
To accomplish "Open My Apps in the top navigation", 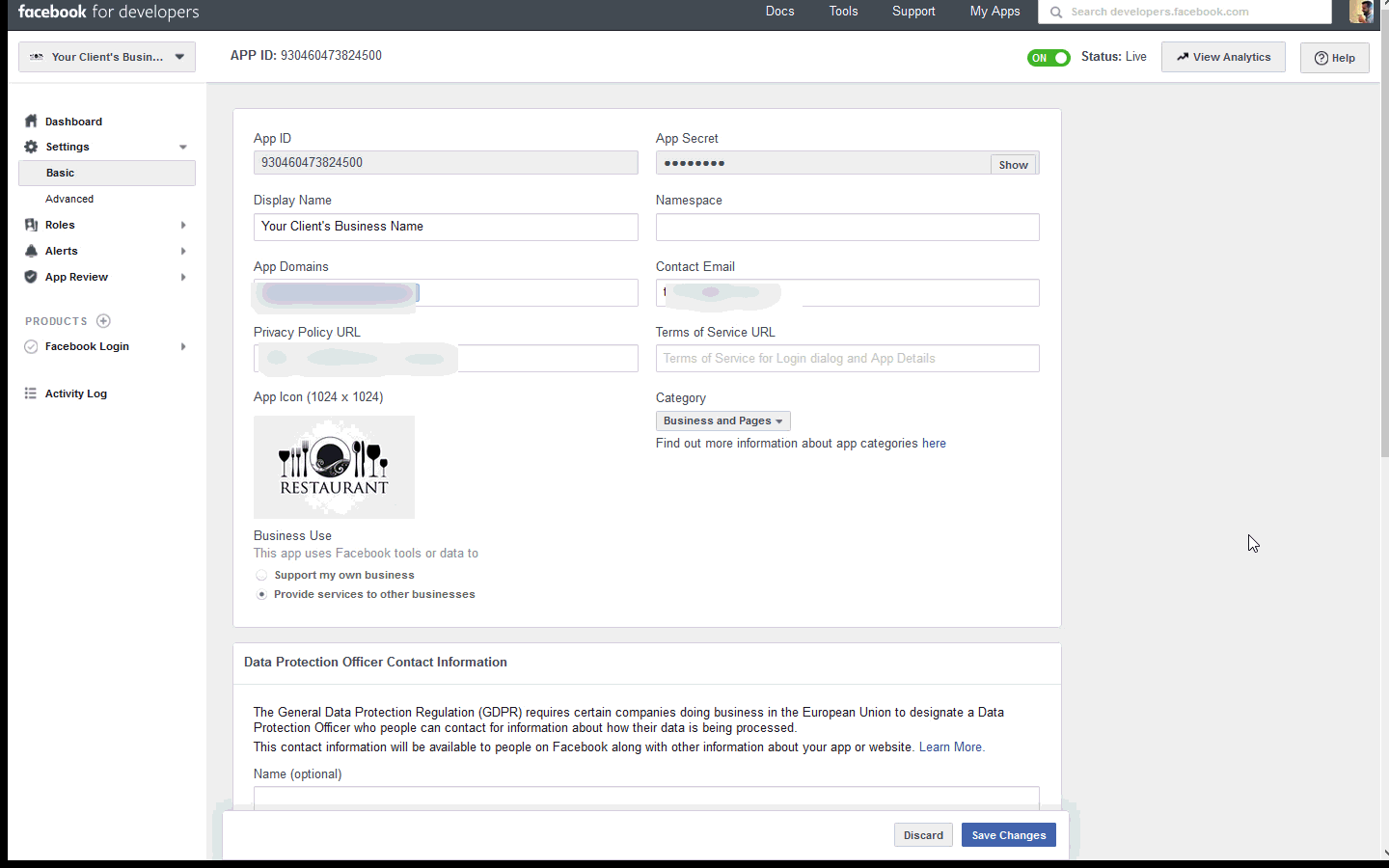I will coord(995,12).
